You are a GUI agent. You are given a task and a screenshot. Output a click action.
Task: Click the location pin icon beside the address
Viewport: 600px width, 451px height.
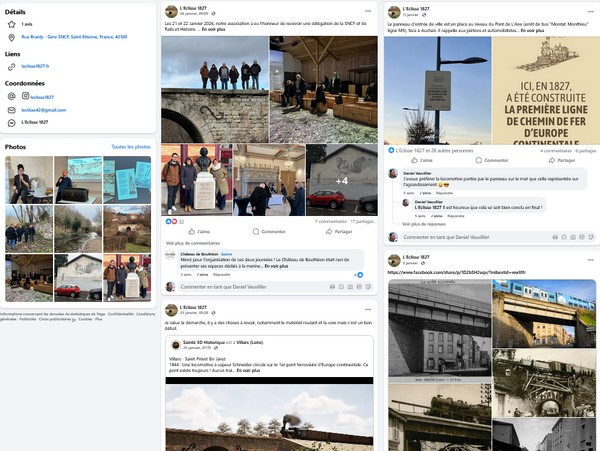10,36
